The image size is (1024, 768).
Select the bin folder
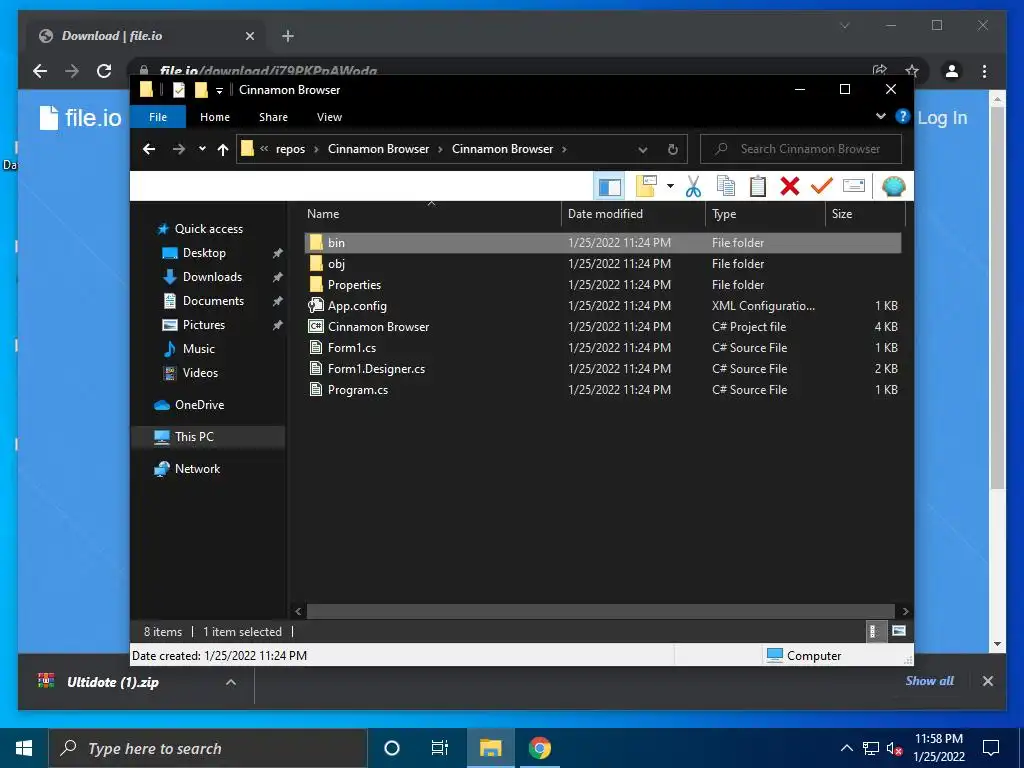(603, 243)
